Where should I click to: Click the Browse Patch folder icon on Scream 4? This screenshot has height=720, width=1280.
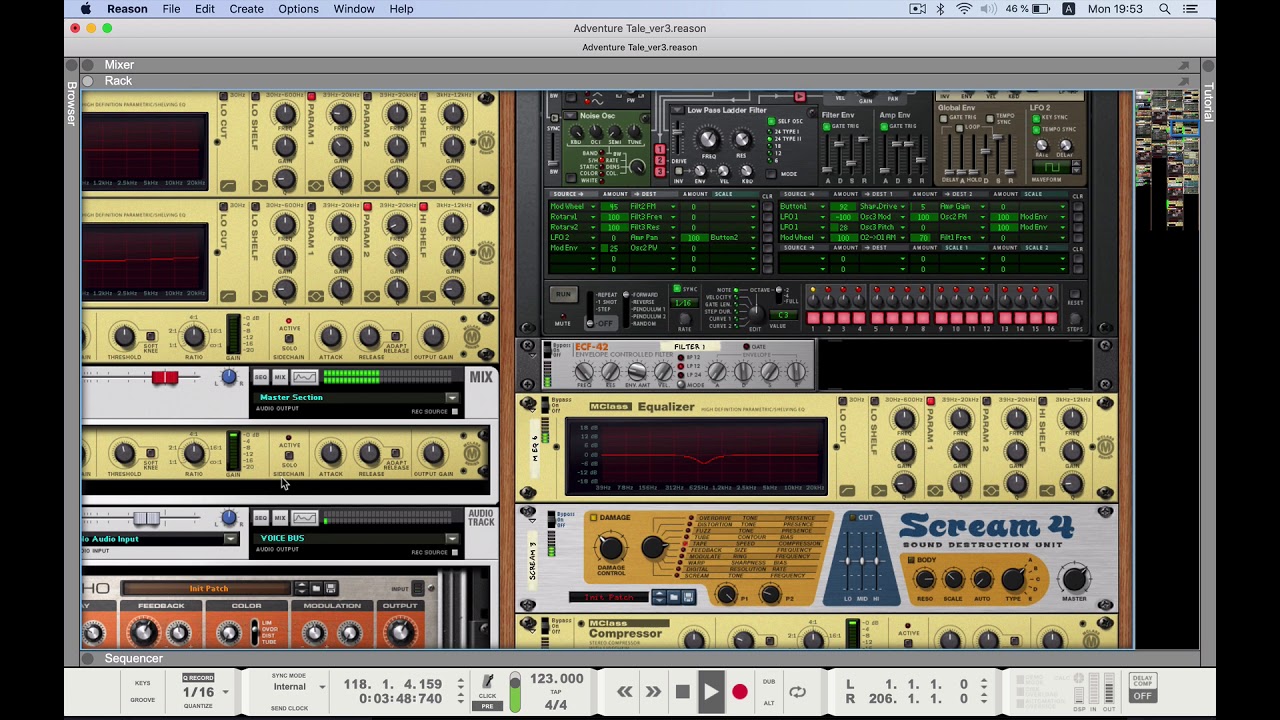click(673, 597)
